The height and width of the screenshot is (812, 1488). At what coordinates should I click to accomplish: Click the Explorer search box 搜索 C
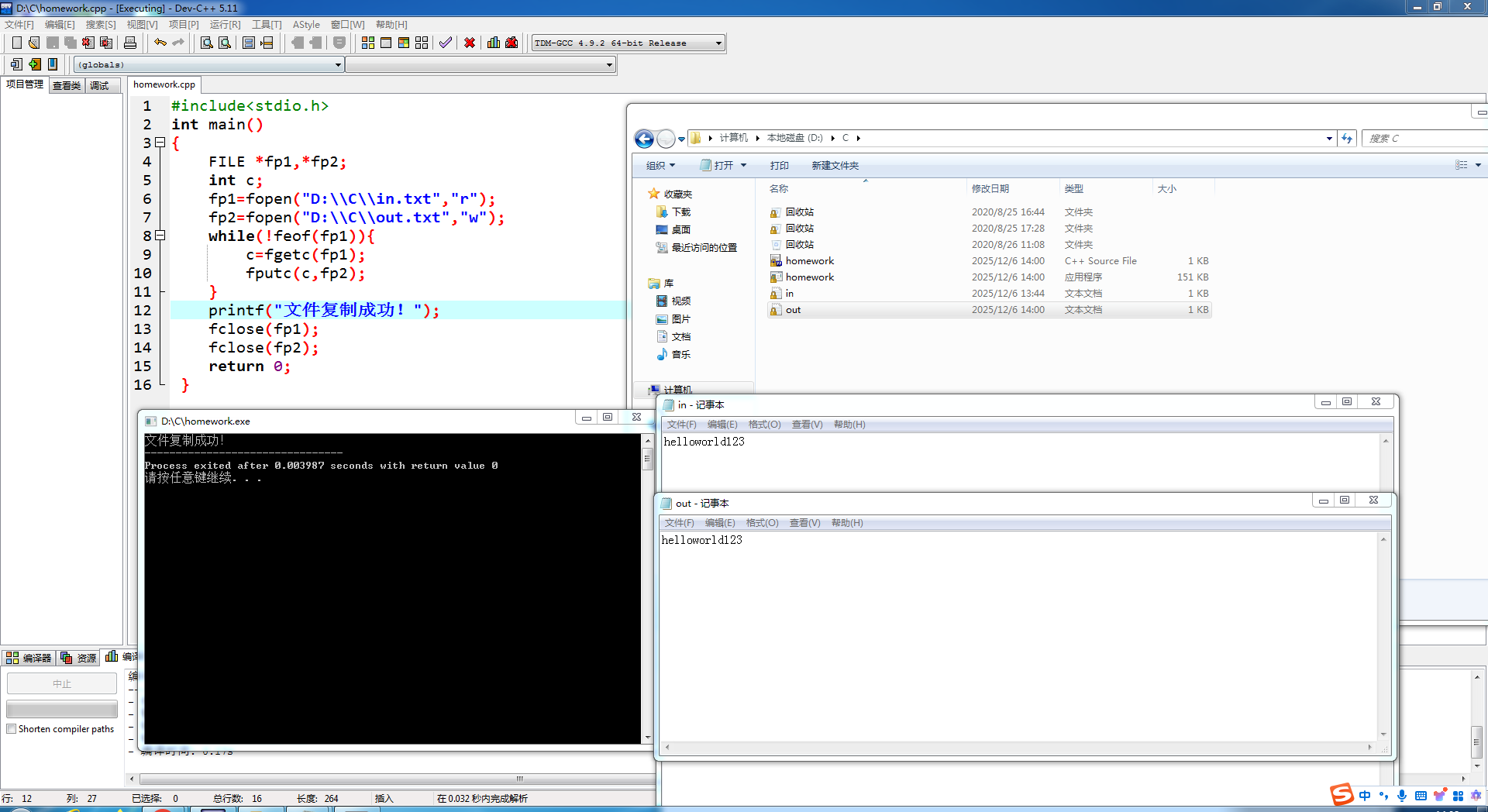1424,139
